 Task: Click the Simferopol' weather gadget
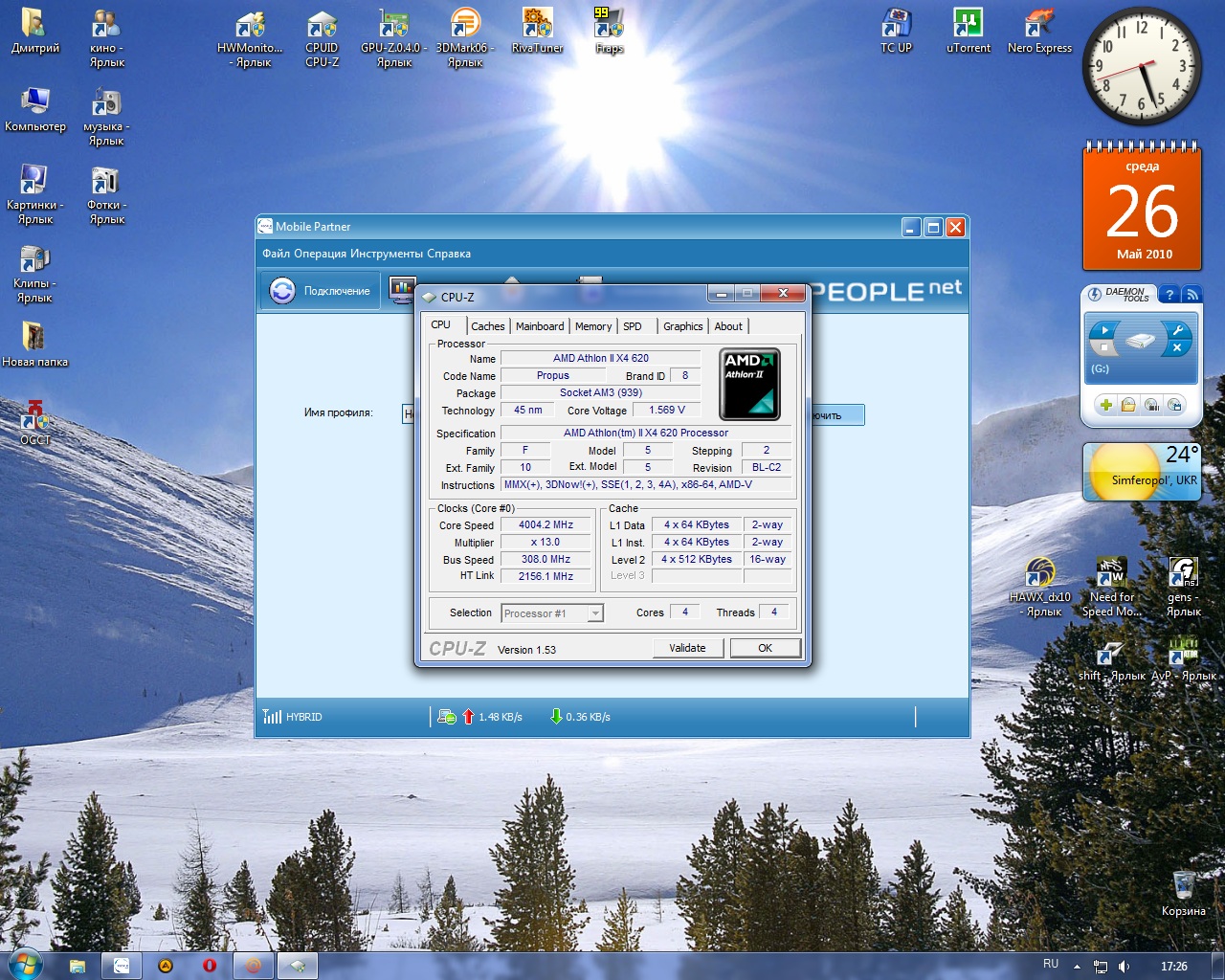pos(1142,472)
